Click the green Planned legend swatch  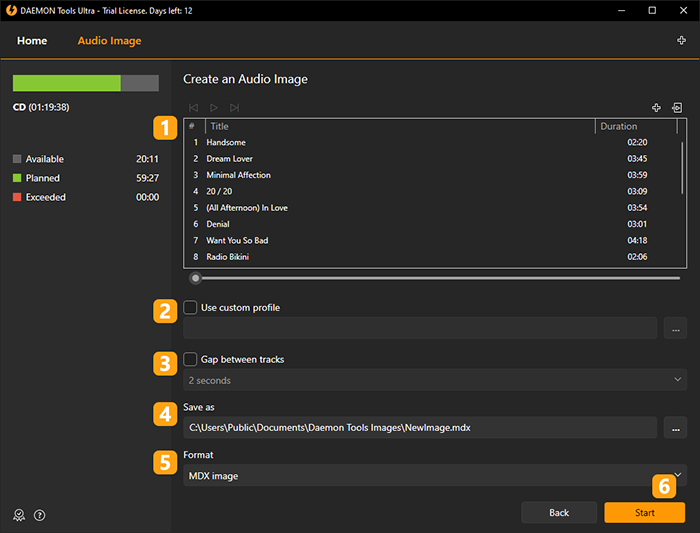pyautogui.click(x=17, y=178)
